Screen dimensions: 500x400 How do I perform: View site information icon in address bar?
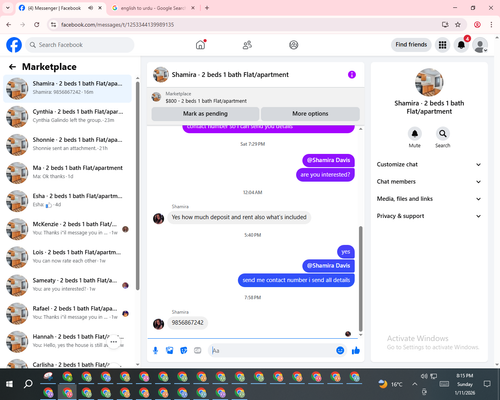tap(53, 25)
